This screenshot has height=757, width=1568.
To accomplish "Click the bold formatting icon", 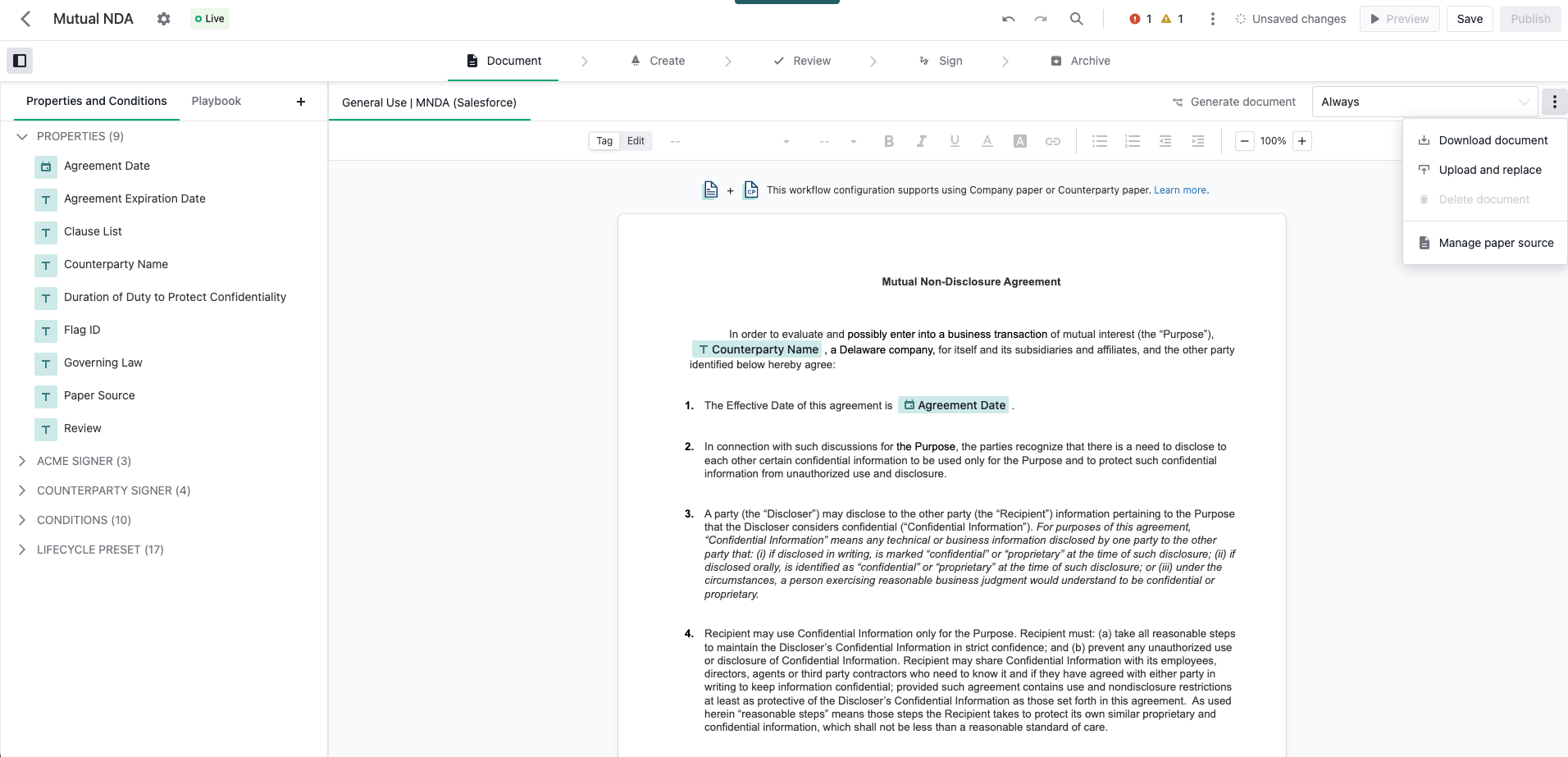I will (x=888, y=141).
